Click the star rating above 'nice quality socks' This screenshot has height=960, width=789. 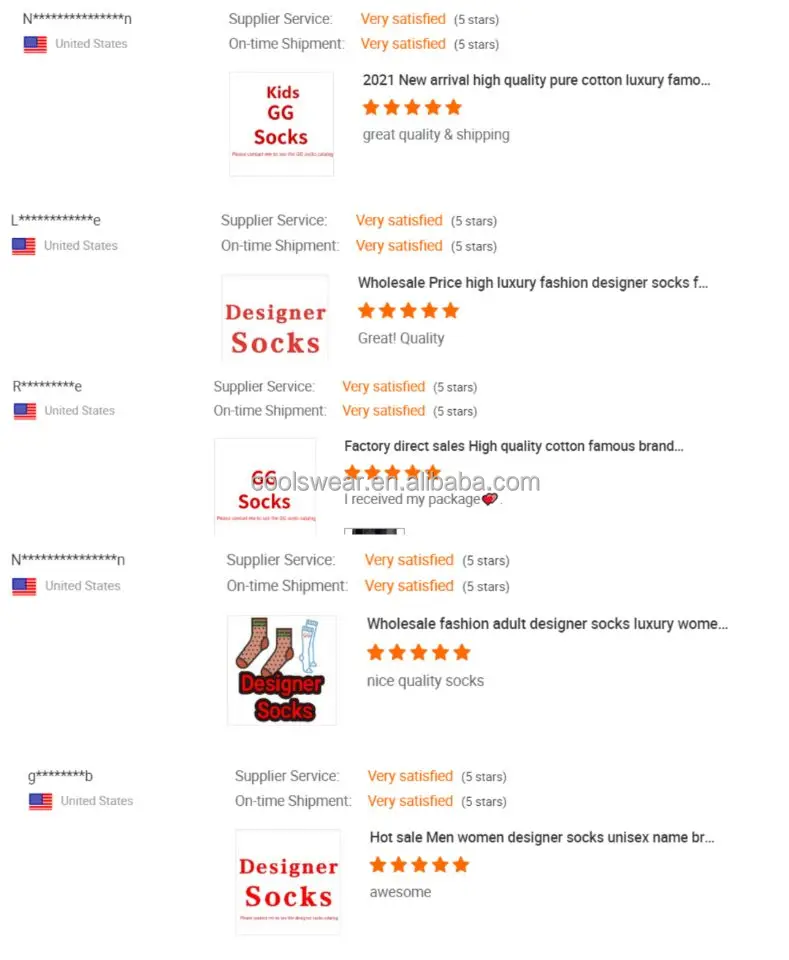click(418, 652)
